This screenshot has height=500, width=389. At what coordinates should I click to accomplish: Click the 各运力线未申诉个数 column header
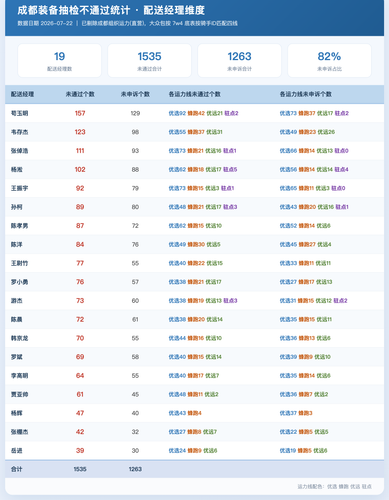click(x=306, y=94)
